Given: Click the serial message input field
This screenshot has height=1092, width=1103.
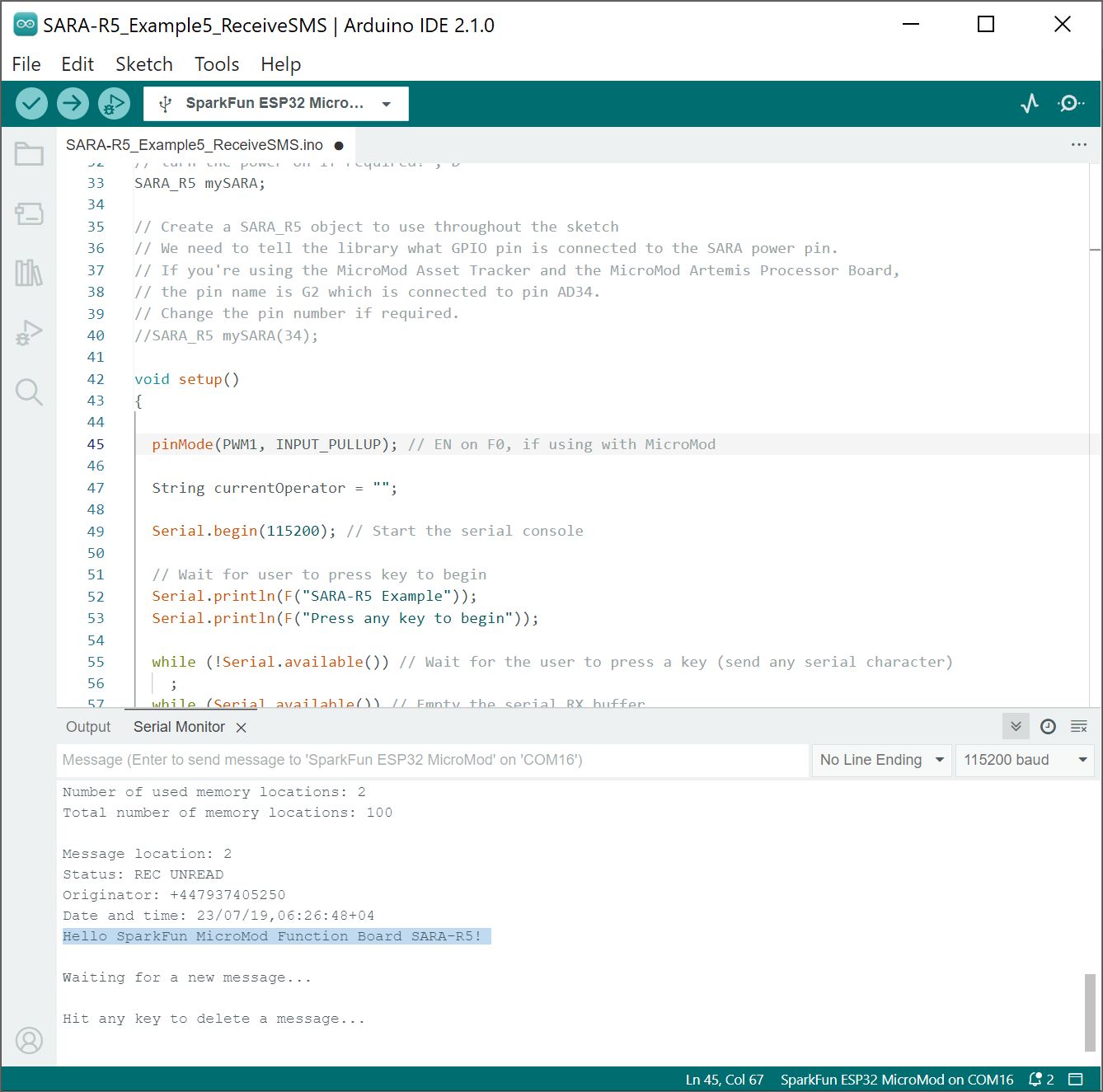Looking at the screenshot, I should [x=433, y=760].
